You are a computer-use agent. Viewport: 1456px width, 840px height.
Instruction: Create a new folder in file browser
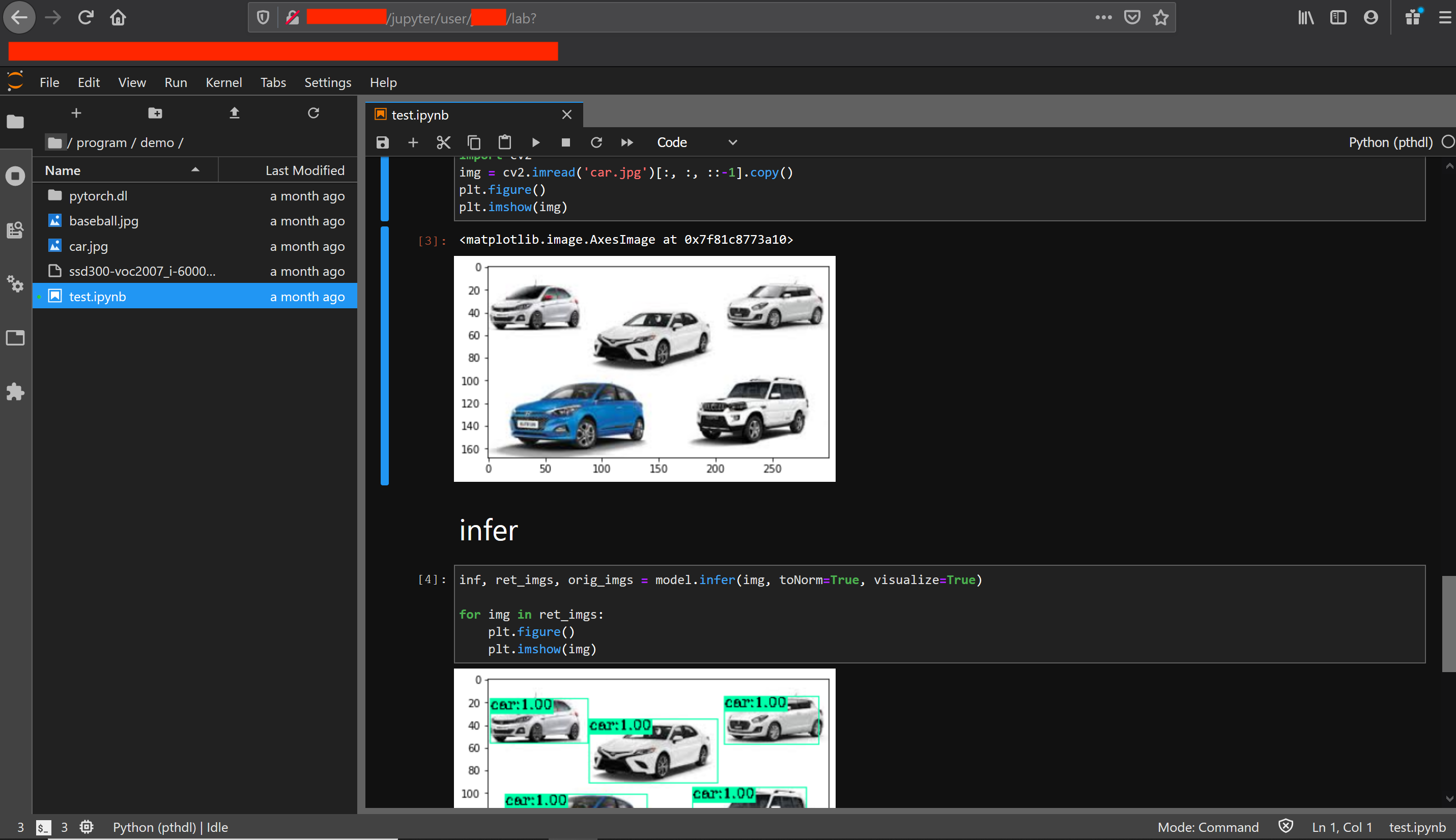[155, 113]
